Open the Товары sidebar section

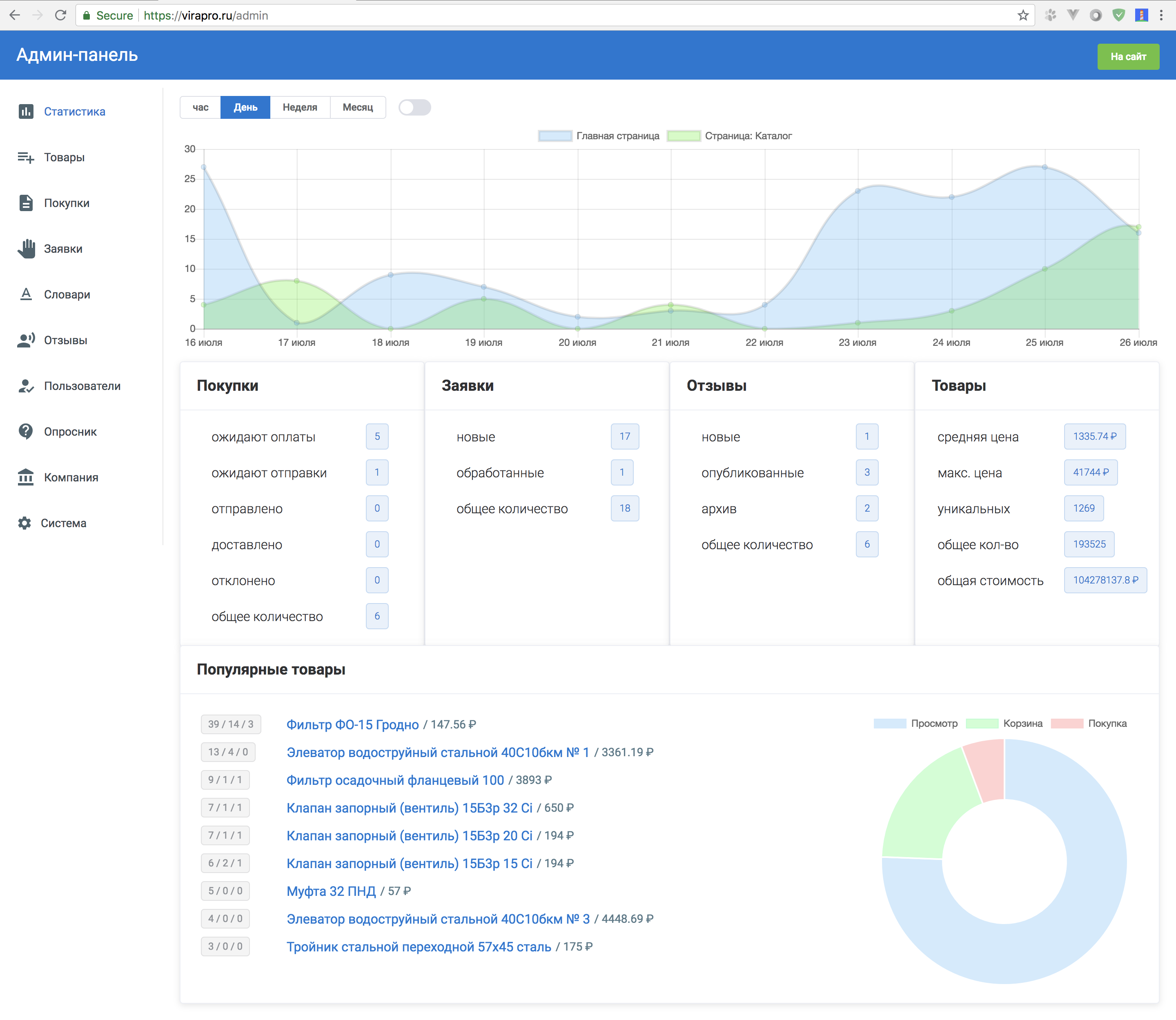[x=65, y=157]
